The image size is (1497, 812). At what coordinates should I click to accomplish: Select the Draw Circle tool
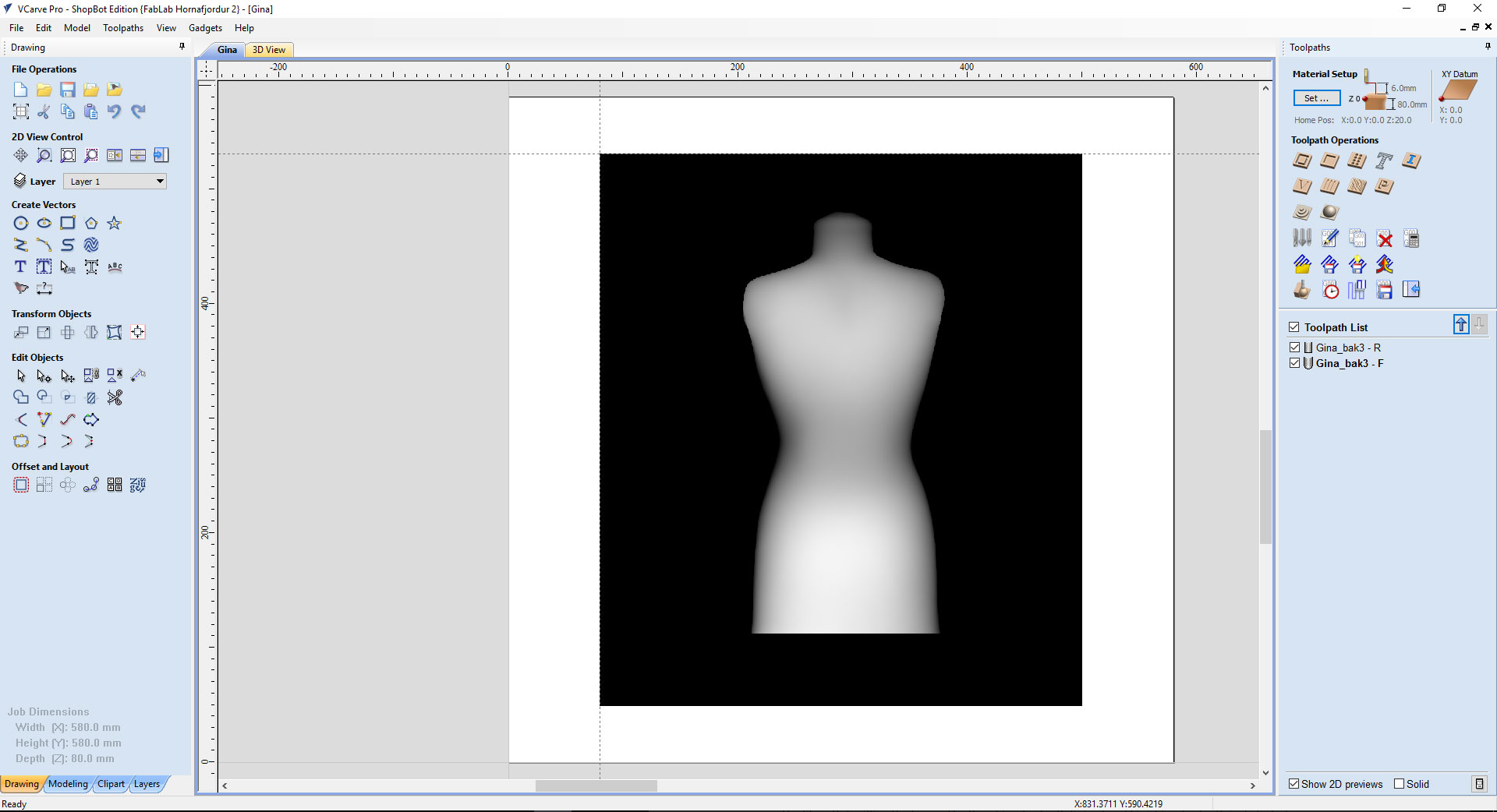(21, 223)
